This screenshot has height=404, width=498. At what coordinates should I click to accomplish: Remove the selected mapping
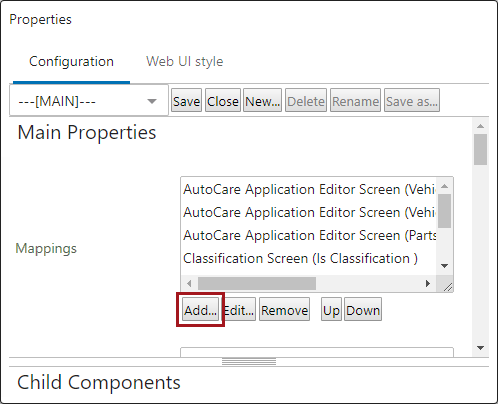coord(284,310)
